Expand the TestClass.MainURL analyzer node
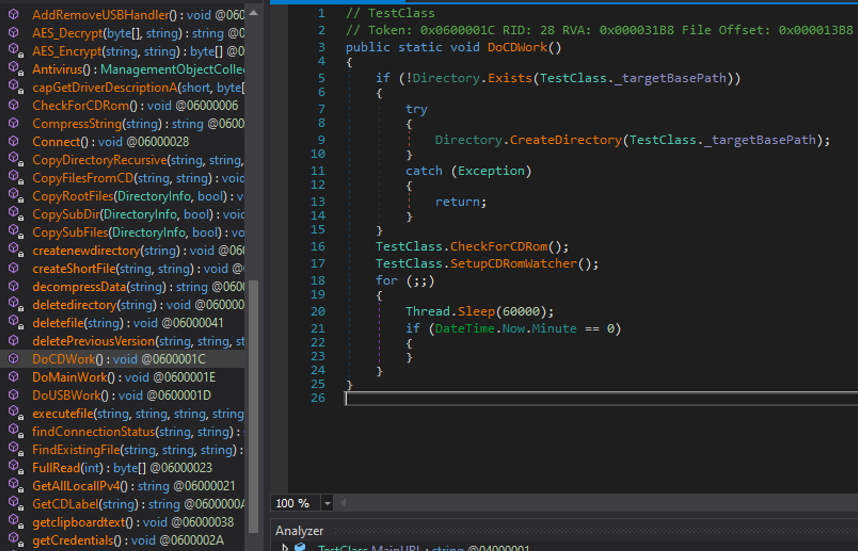The width and height of the screenshot is (858, 551). pyautogui.click(x=284, y=547)
